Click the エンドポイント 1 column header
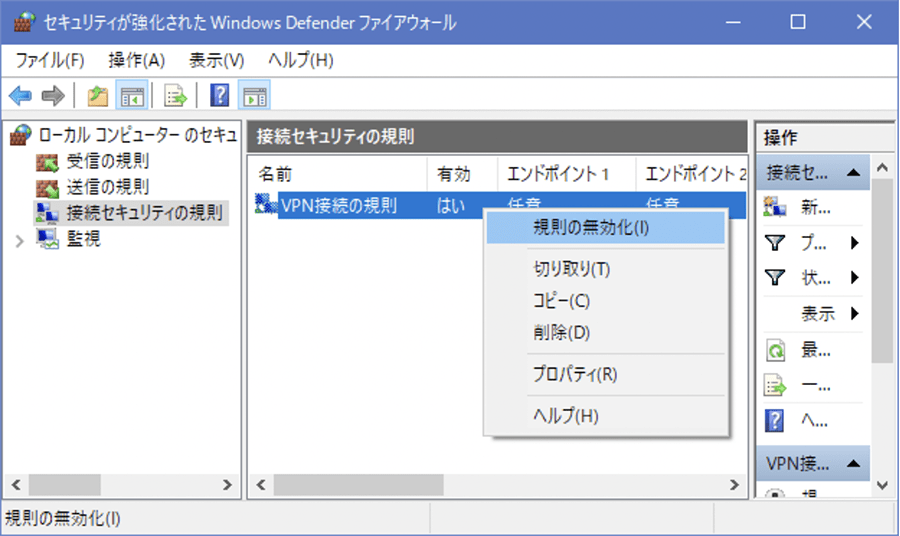Image resolution: width=900 pixels, height=536 pixels. (x=567, y=173)
